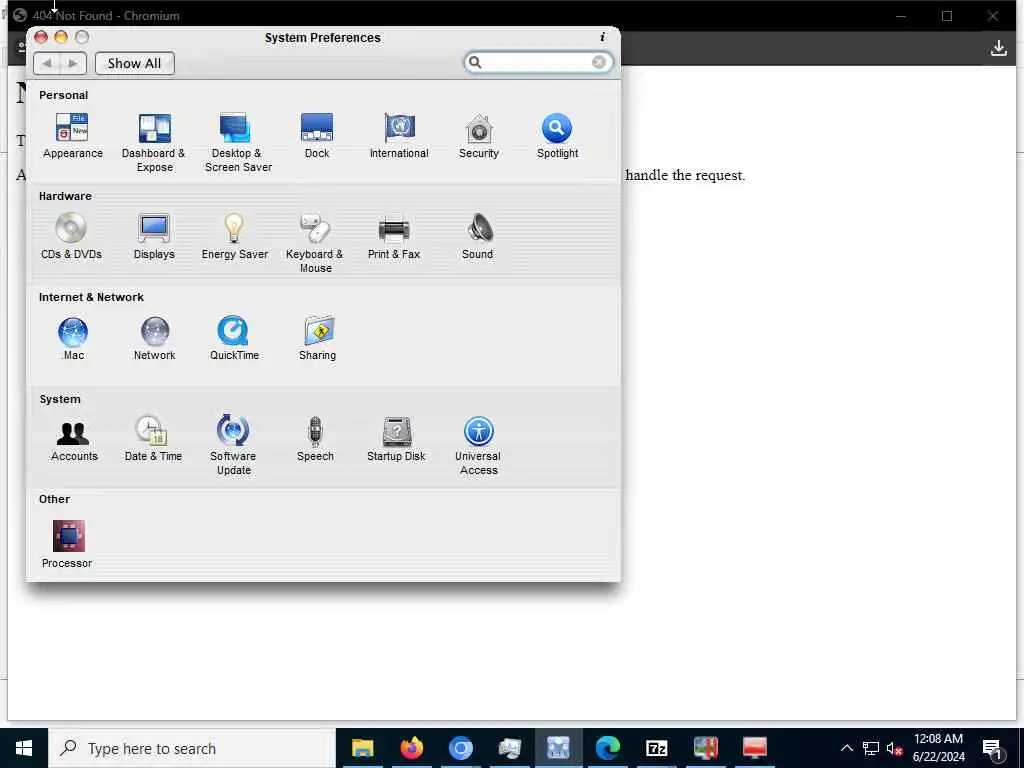Open Energy Saver settings
This screenshot has height=768, width=1024.
pyautogui.click(x=234, y=236)
